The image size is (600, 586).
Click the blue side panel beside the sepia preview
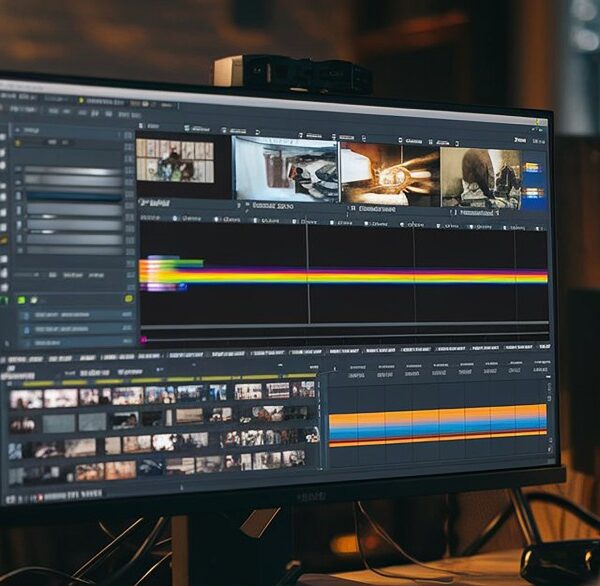pyautogui.click(x=533, y=180)
